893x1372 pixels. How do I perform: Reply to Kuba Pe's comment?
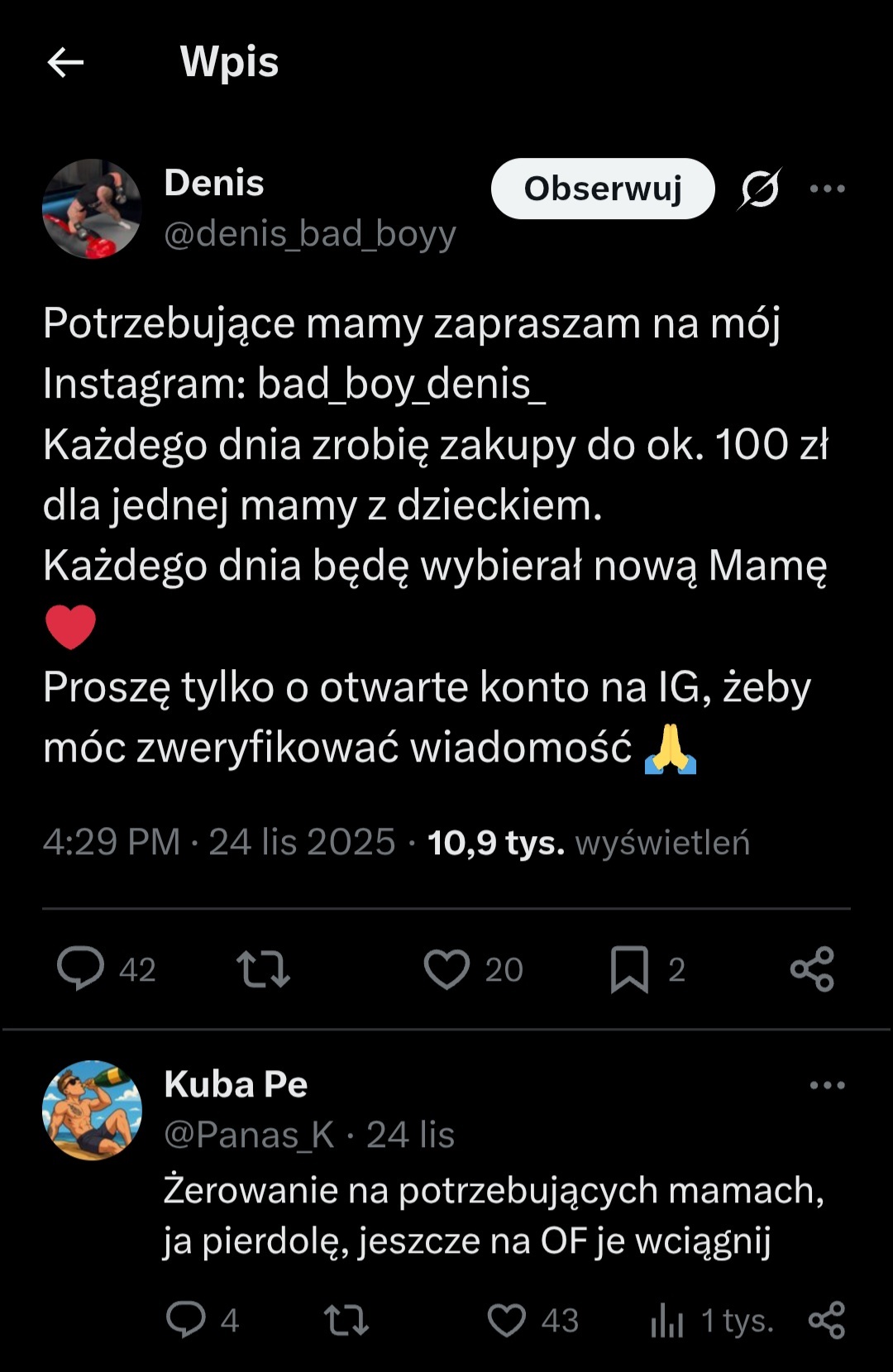click(186, 1319)
